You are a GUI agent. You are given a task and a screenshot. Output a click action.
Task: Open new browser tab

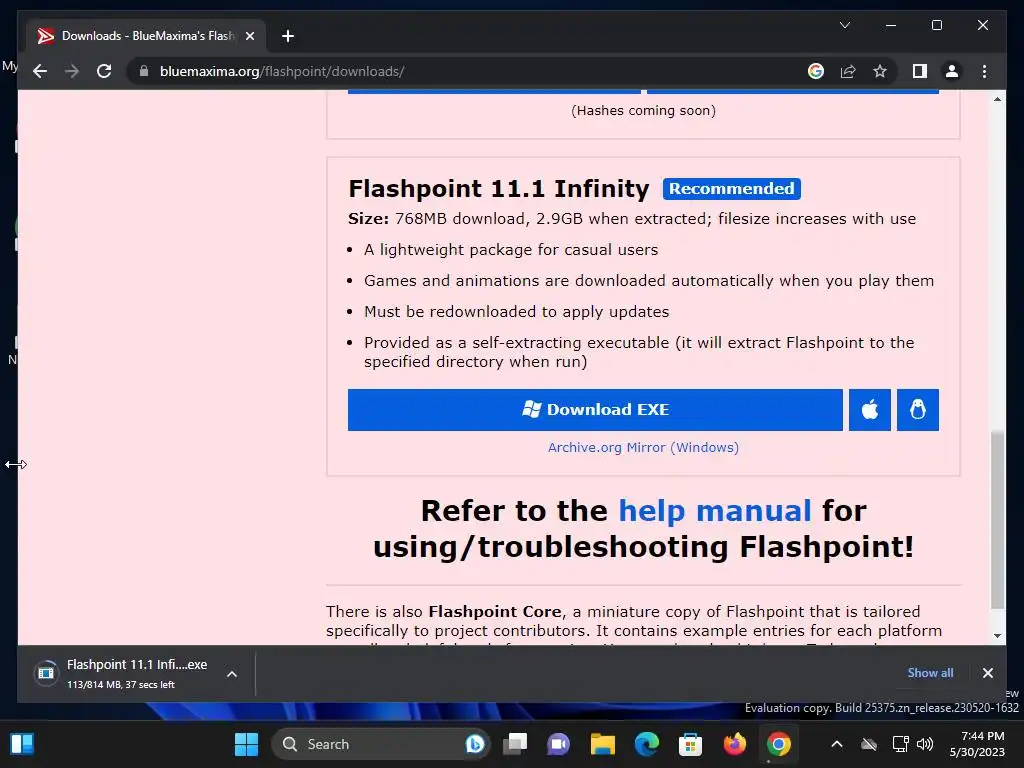(x=288, y=36)
